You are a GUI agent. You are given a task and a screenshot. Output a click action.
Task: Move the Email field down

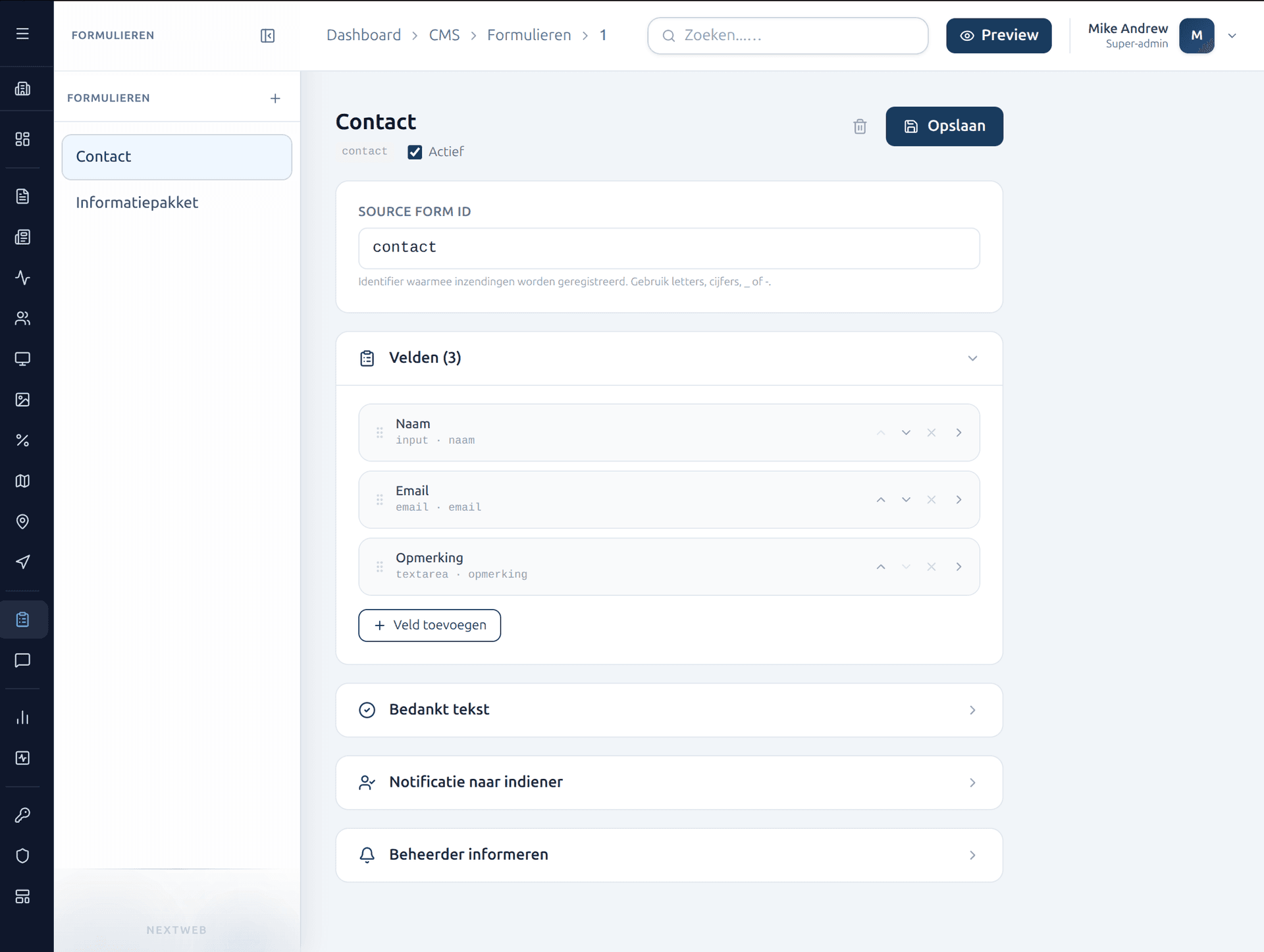tap(906, 500)
